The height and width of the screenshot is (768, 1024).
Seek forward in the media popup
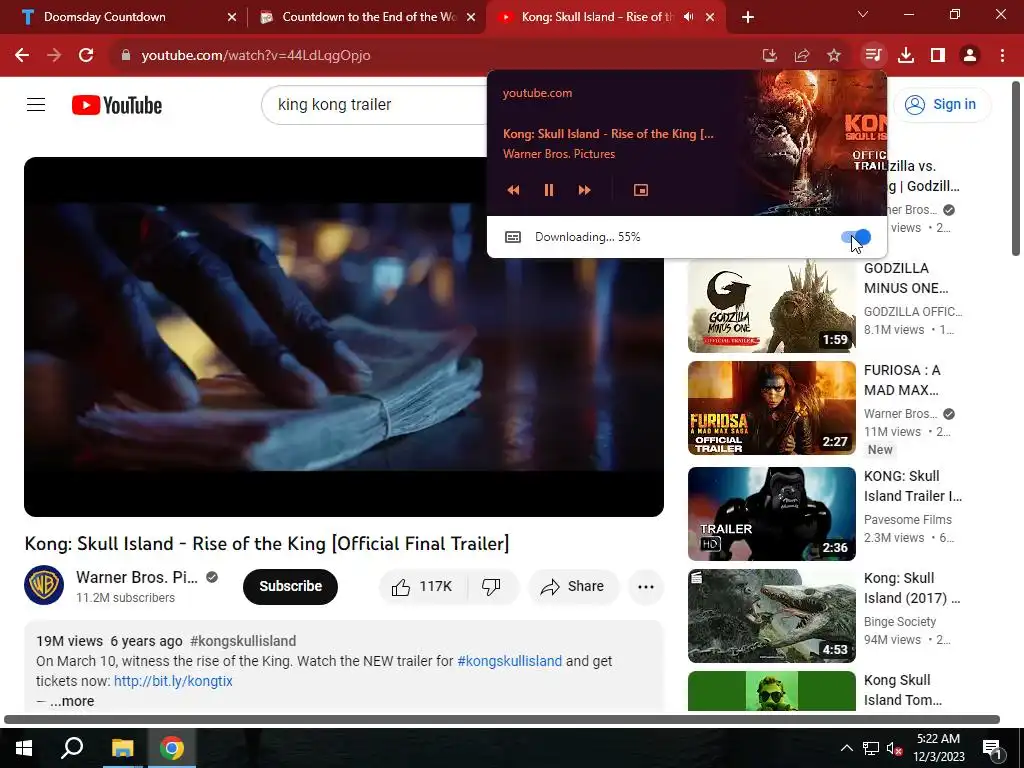point(584,190)
